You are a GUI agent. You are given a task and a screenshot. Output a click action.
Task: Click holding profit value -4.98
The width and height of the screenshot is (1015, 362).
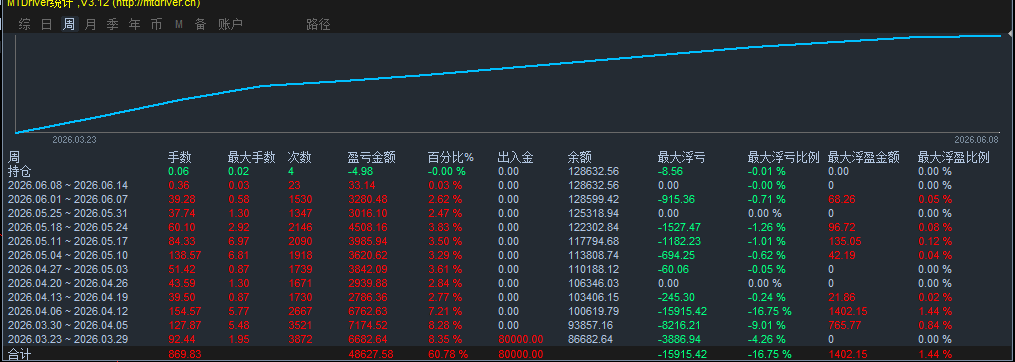point(361,172)
